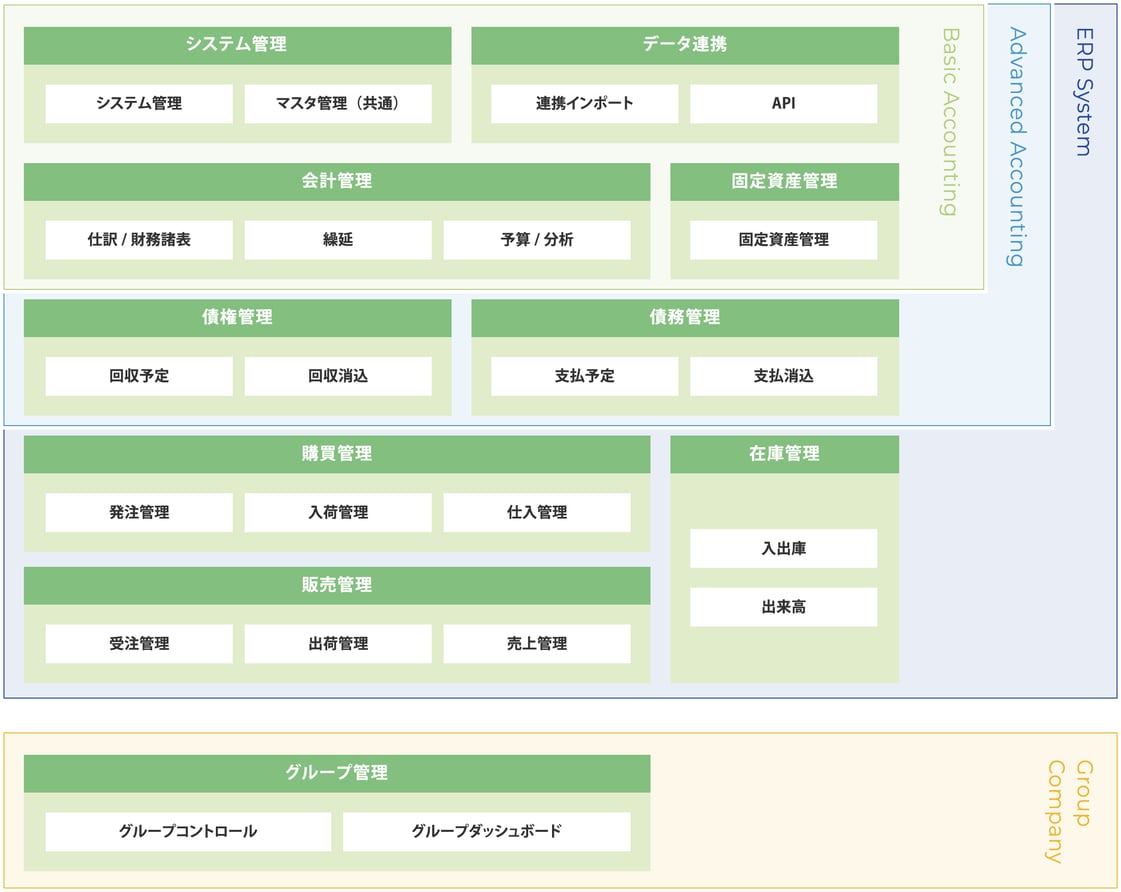Click the Advanced Accounting vertical label
Image resolution: width=1121 pixels, height=892 pixels.
pos(1017,147)
